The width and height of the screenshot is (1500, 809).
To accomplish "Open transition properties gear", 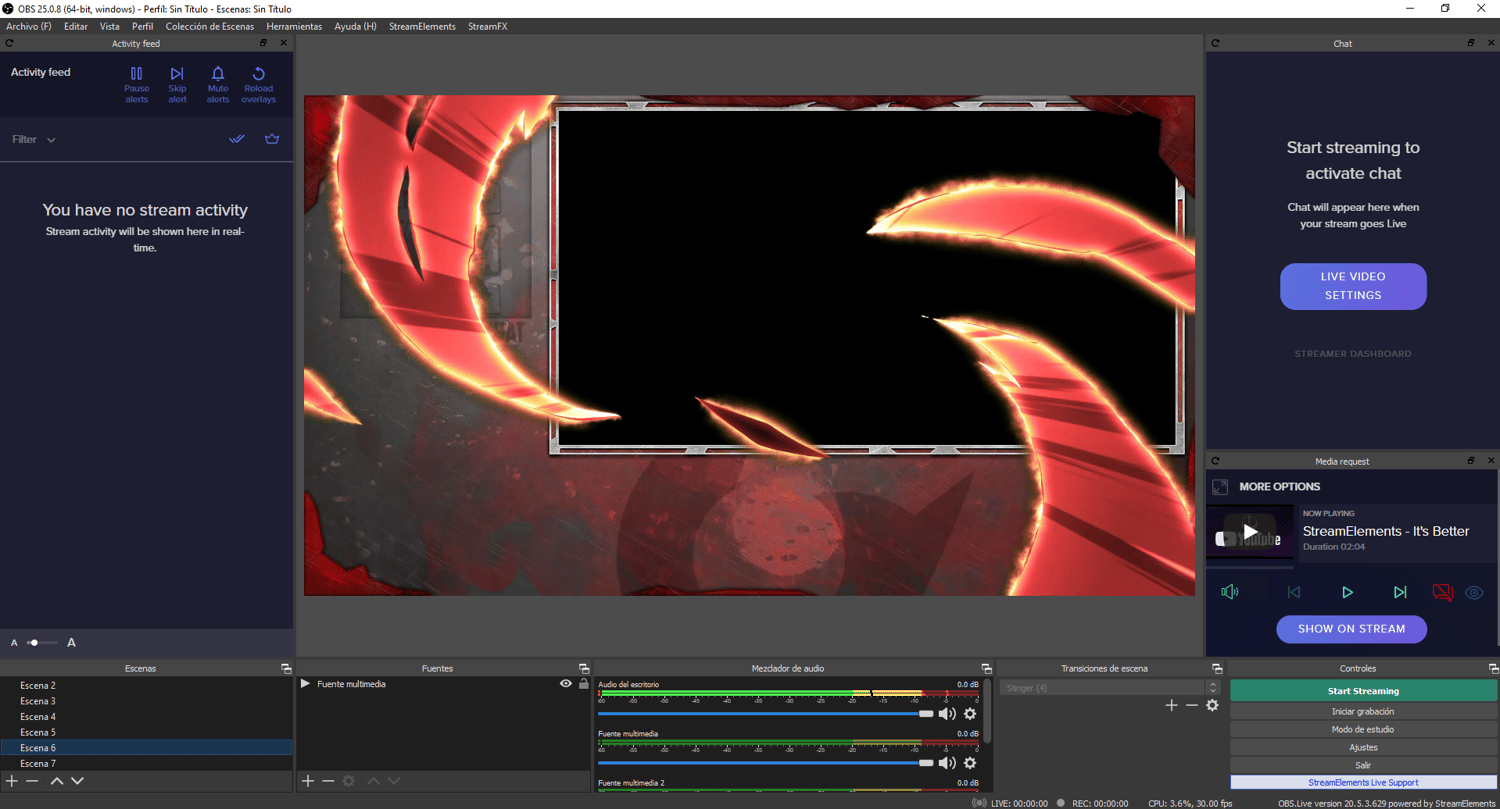I will [1212, 705].
